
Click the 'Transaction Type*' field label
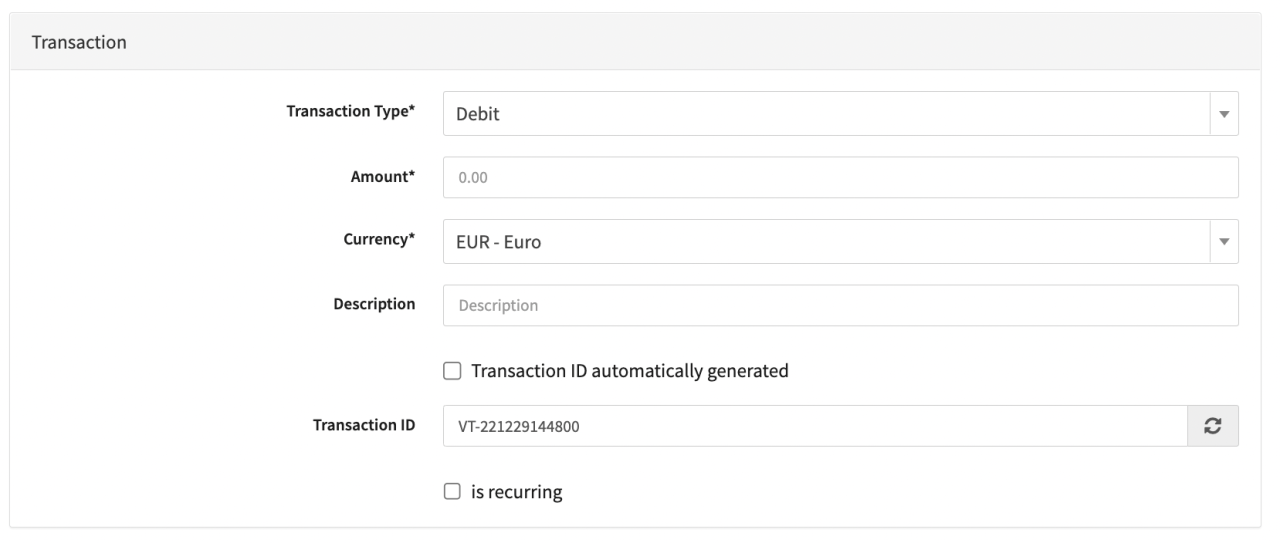[351, 112]
